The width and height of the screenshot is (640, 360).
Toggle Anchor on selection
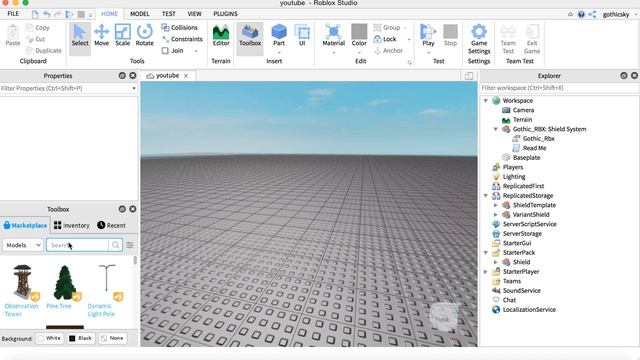point(388,51)
